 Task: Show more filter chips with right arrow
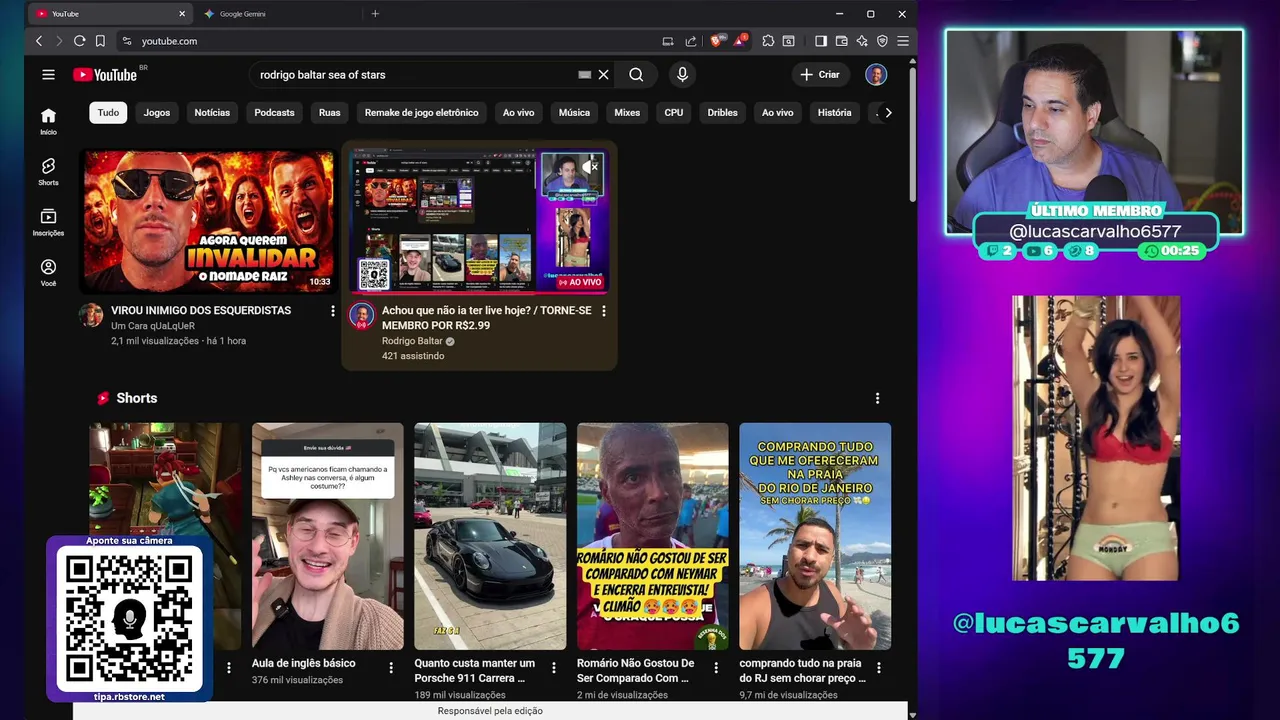coord(888,112)
